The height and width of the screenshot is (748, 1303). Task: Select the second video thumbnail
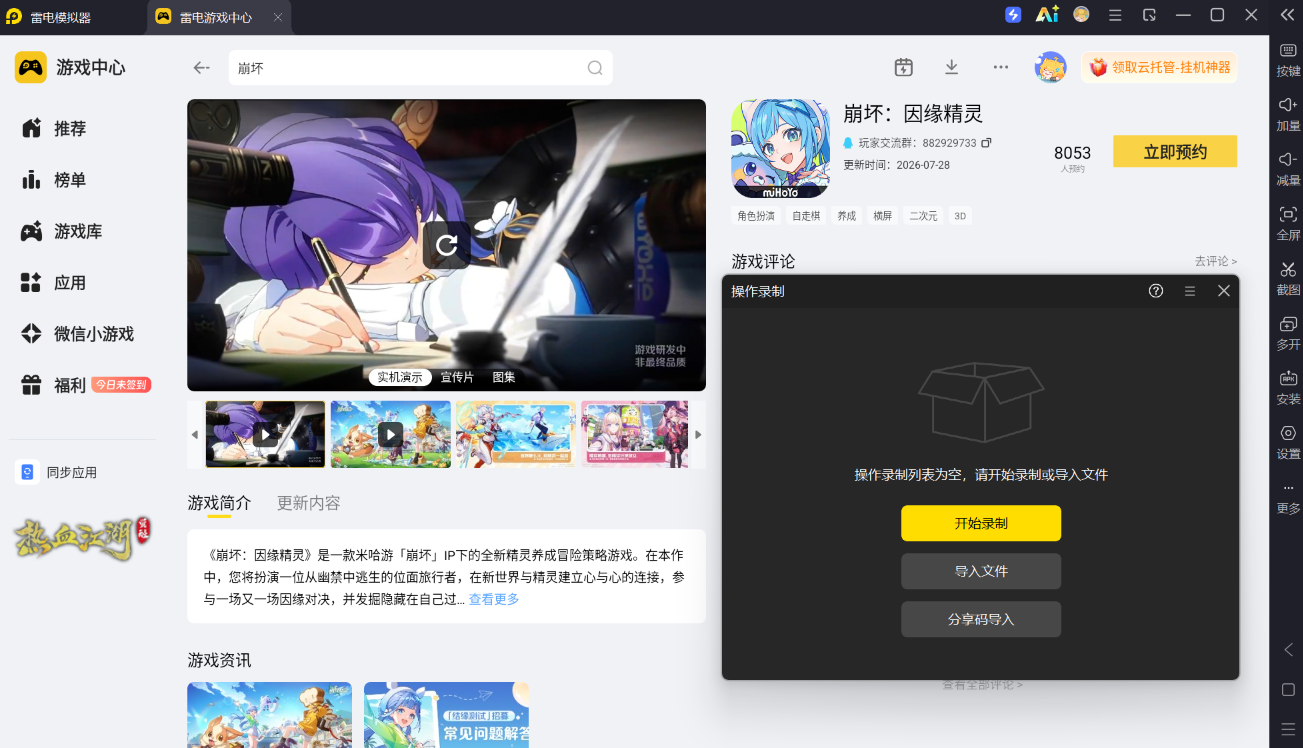390,434
